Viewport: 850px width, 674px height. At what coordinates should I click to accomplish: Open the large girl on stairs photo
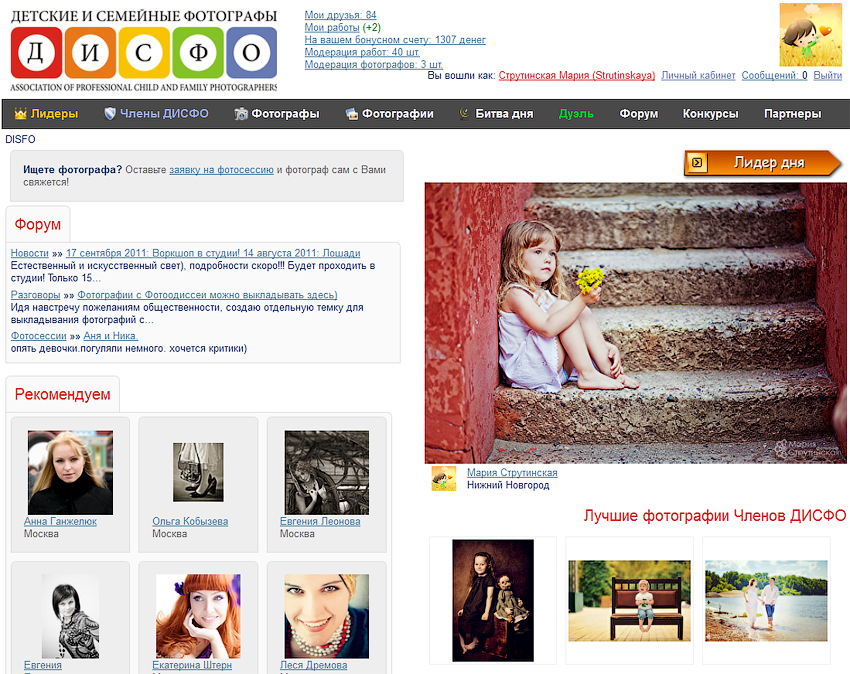pyautogui.click(x=635, y=322)
